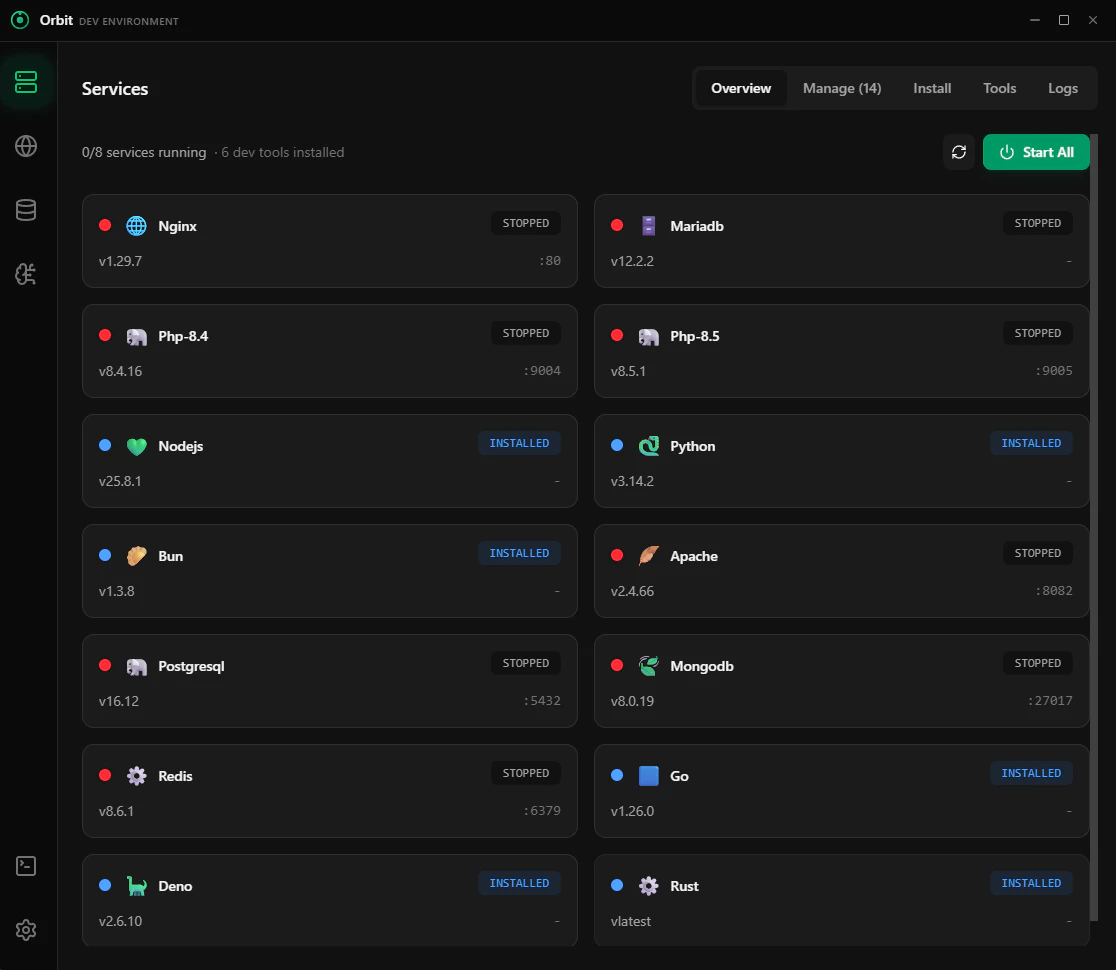Screen dimensions: 1116x970
Task: Open the database sidebar icon
Action: point(26,210)
